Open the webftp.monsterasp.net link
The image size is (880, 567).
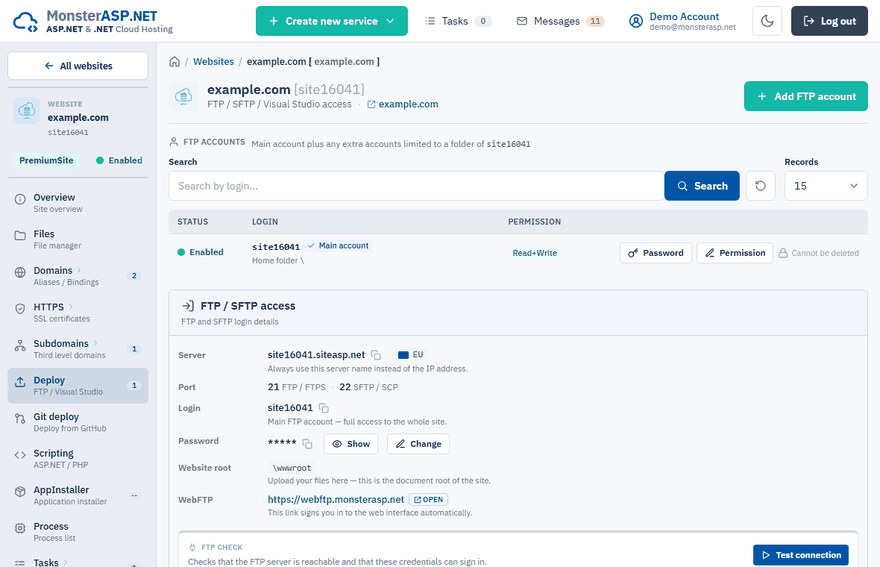[336, 500]
